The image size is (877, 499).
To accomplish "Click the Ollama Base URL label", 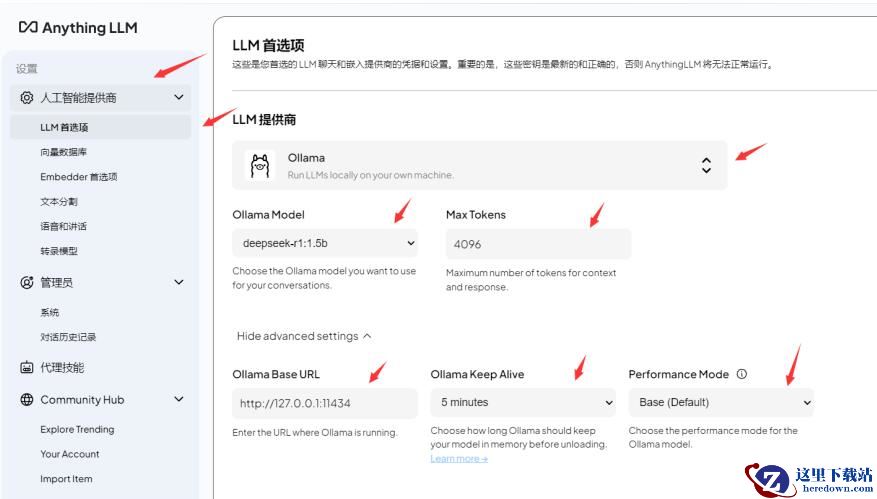I will click(276, 374).
